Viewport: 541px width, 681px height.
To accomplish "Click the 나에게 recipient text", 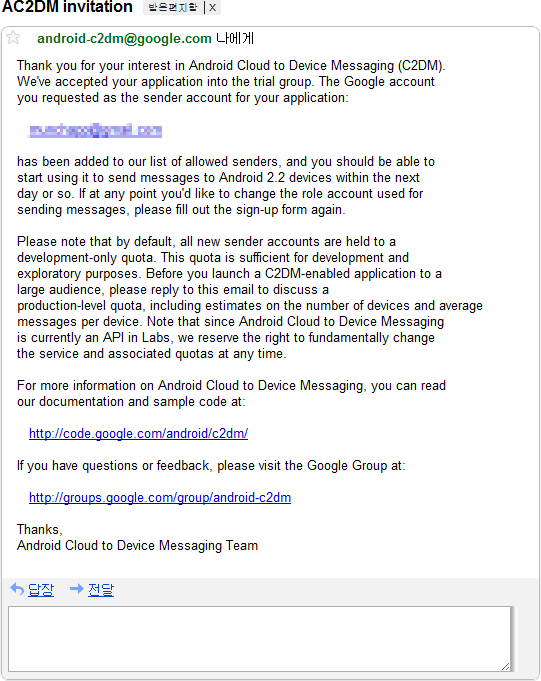I will (235, 38).
